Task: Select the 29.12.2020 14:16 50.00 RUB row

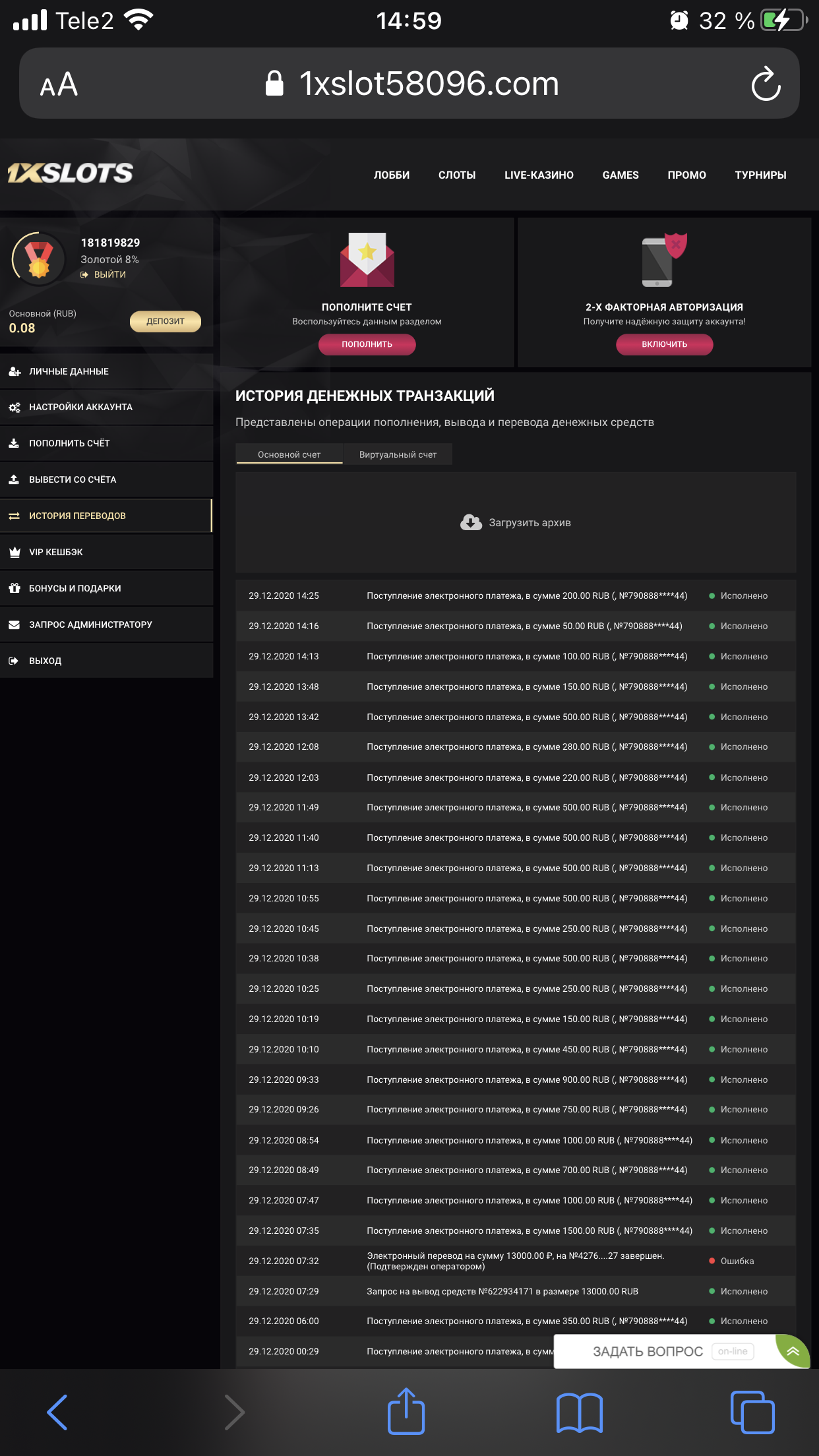Action: (516, 626)
